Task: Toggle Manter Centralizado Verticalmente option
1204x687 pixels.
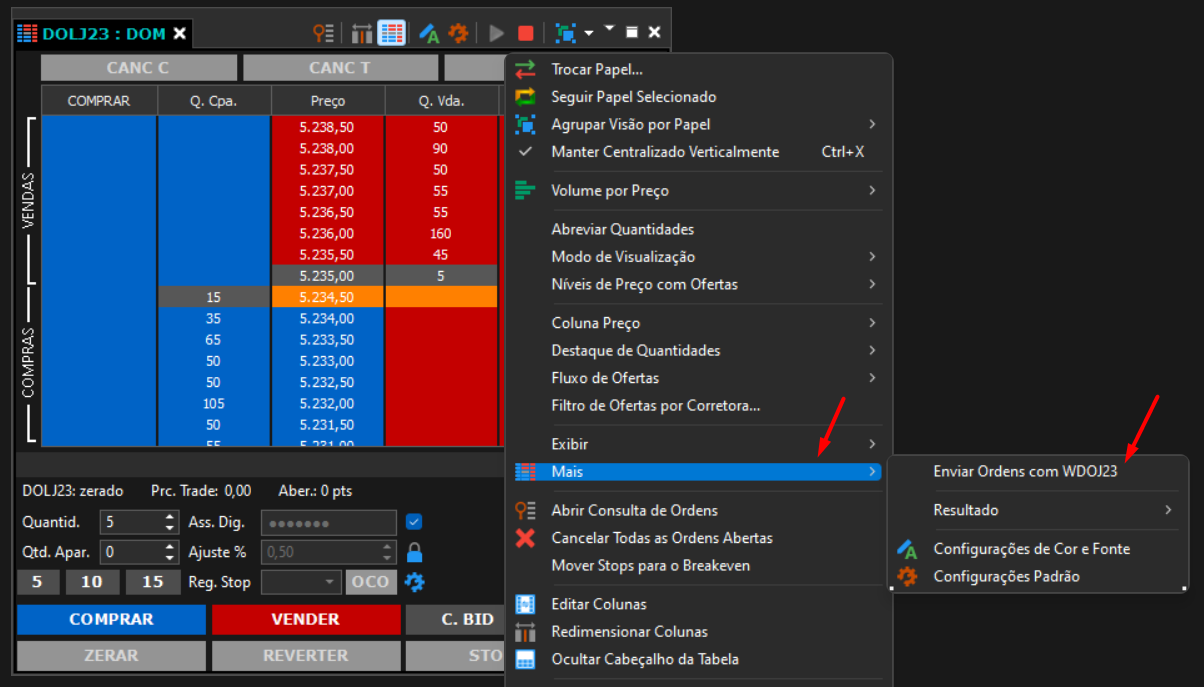Action: (x=696, y=152)
